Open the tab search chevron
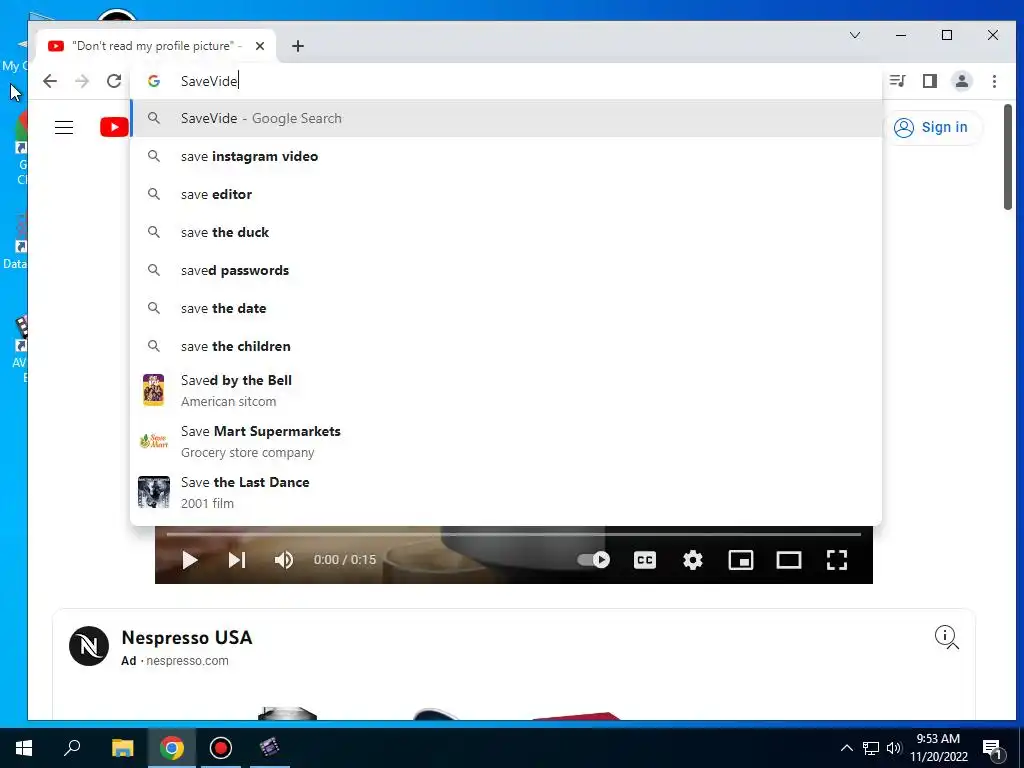 click(854, 35)
